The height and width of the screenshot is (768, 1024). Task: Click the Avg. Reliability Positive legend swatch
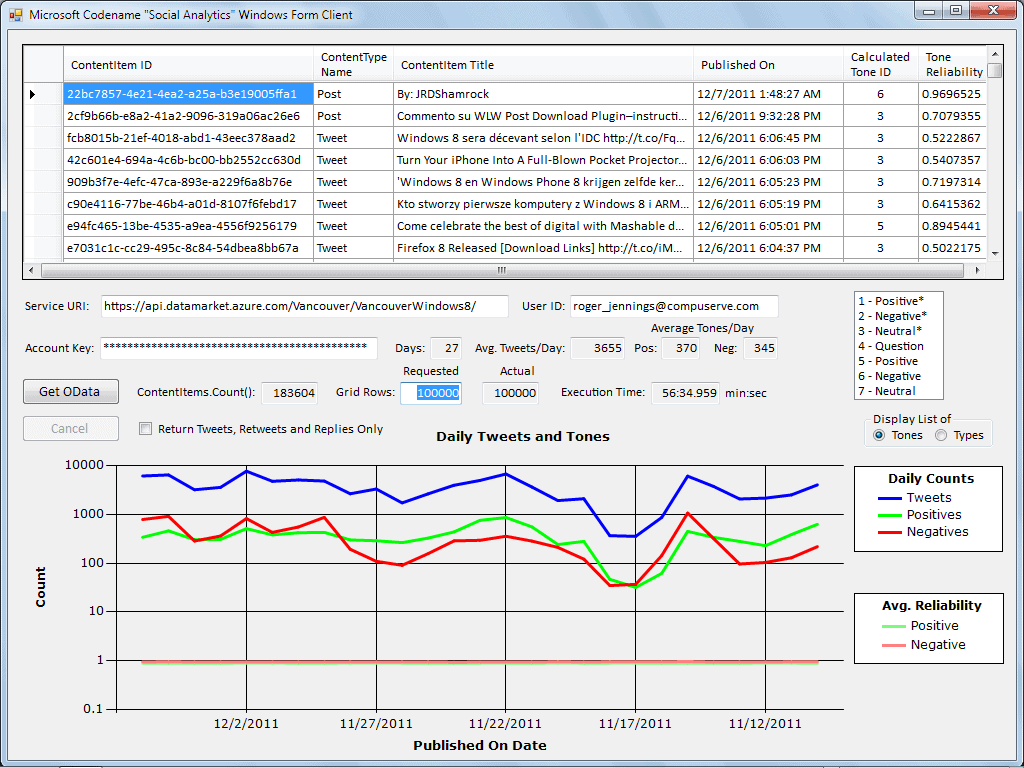pos(893,626)
